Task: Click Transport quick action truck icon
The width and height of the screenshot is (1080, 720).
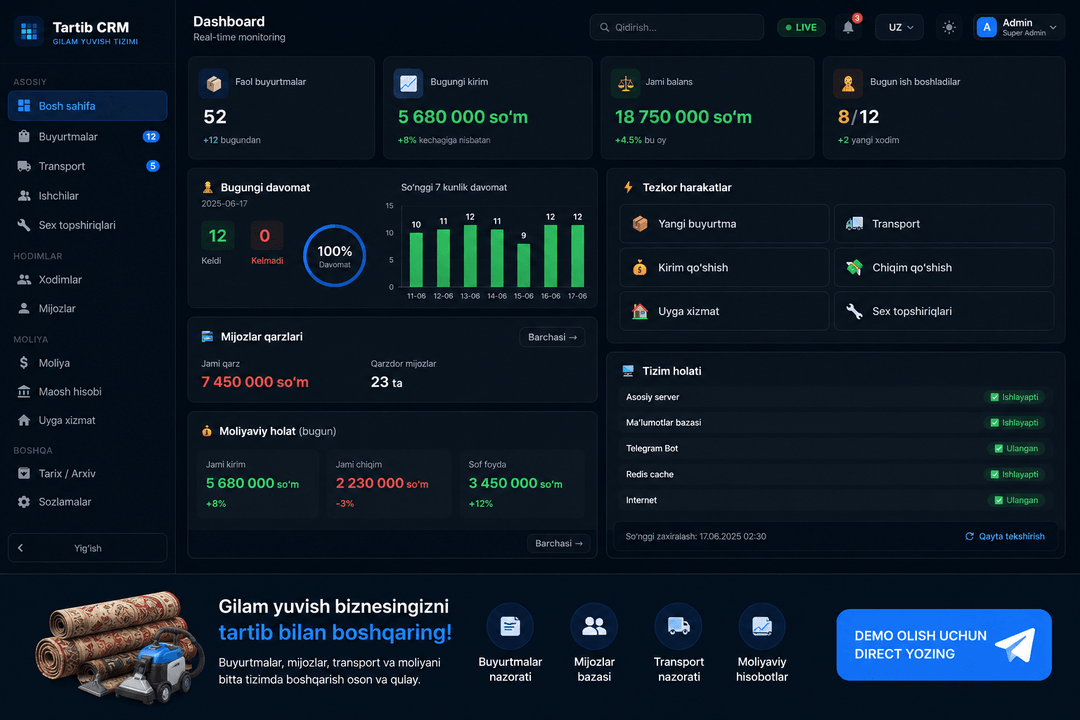Action: tap(854, 223)
